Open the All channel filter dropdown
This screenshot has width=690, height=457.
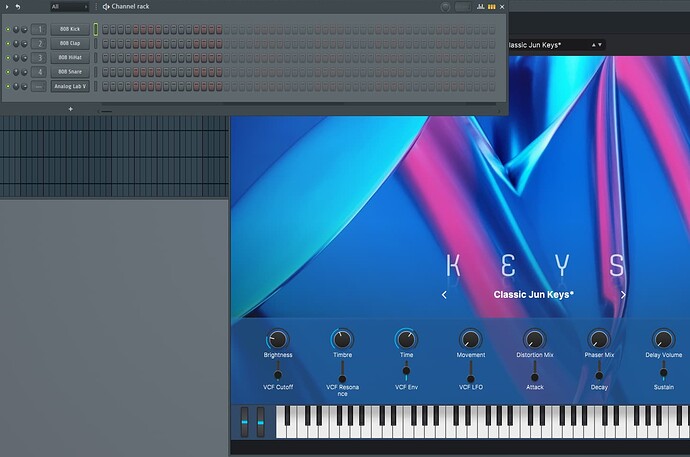69,7
